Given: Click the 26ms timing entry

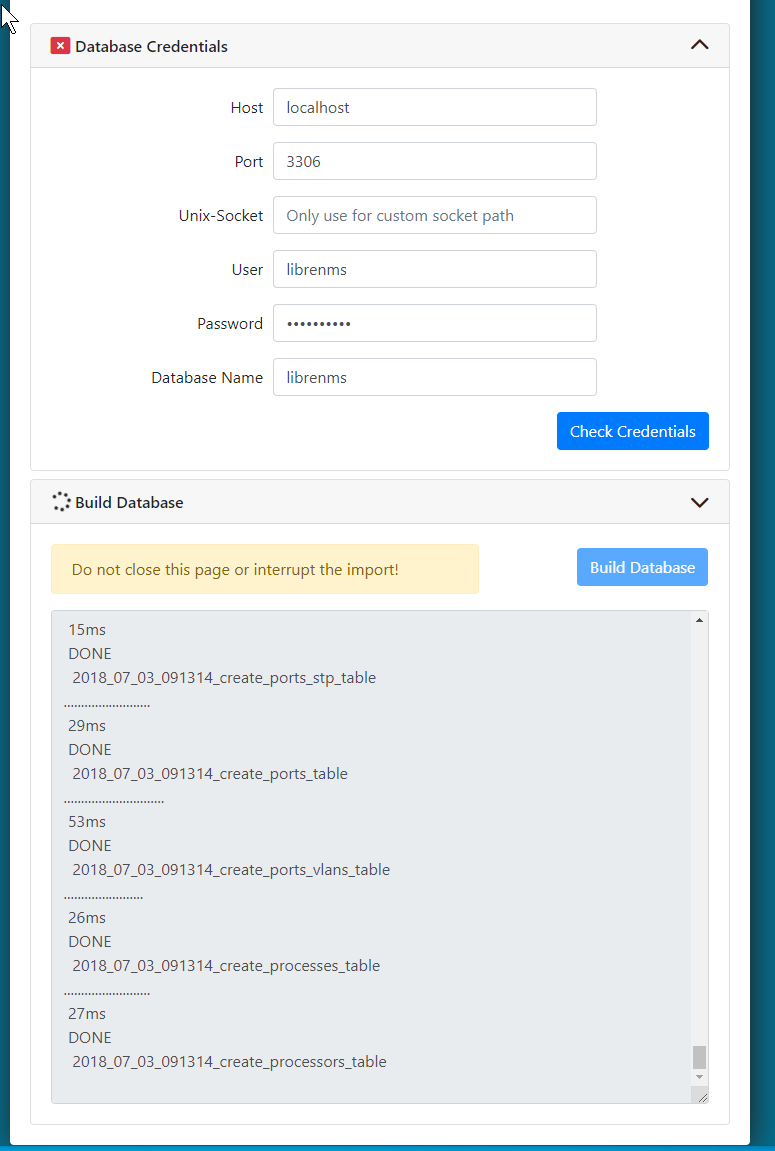Looking at the screenshot, I should click(x=87, y=918).
